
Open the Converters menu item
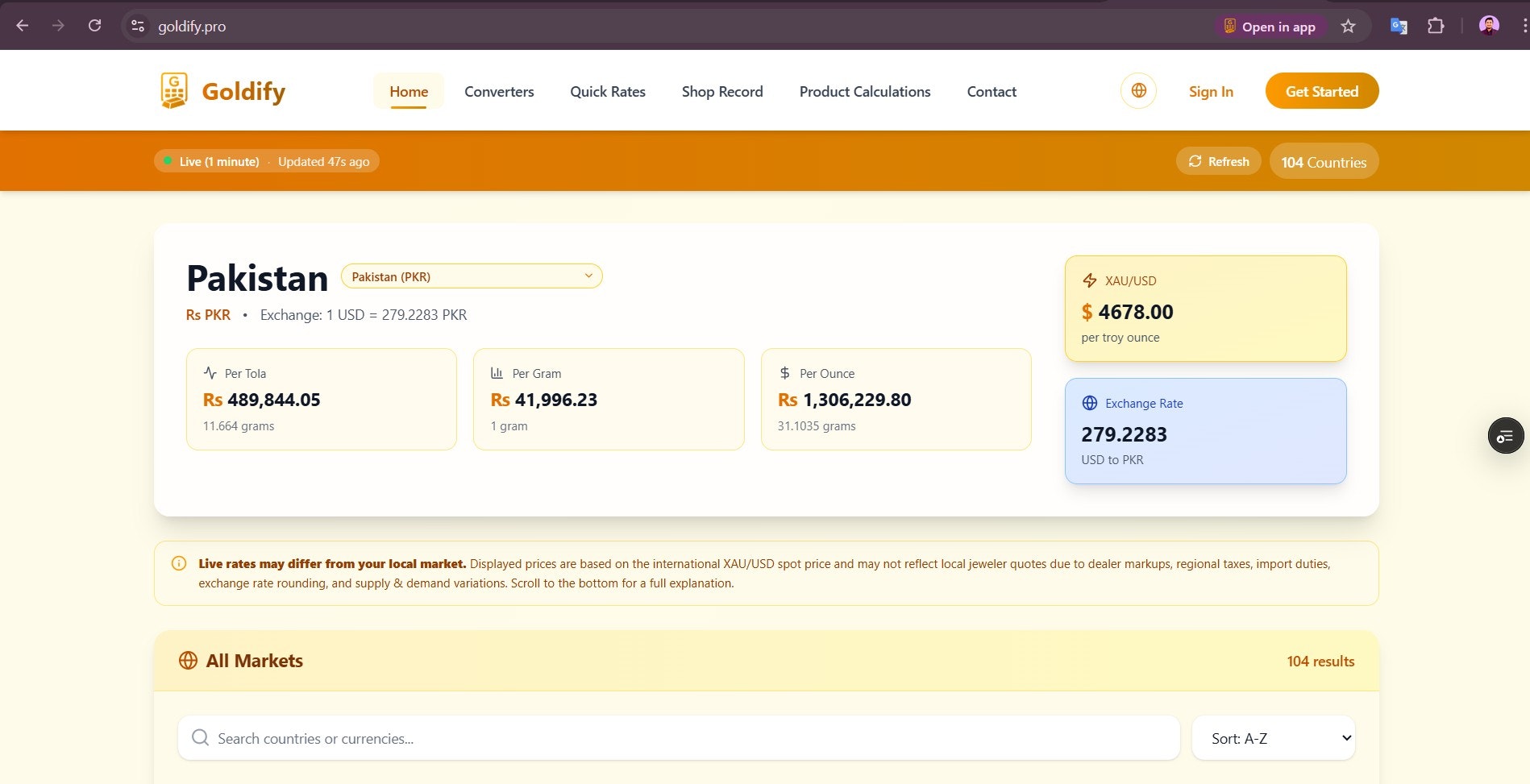[x=499, y=92]
